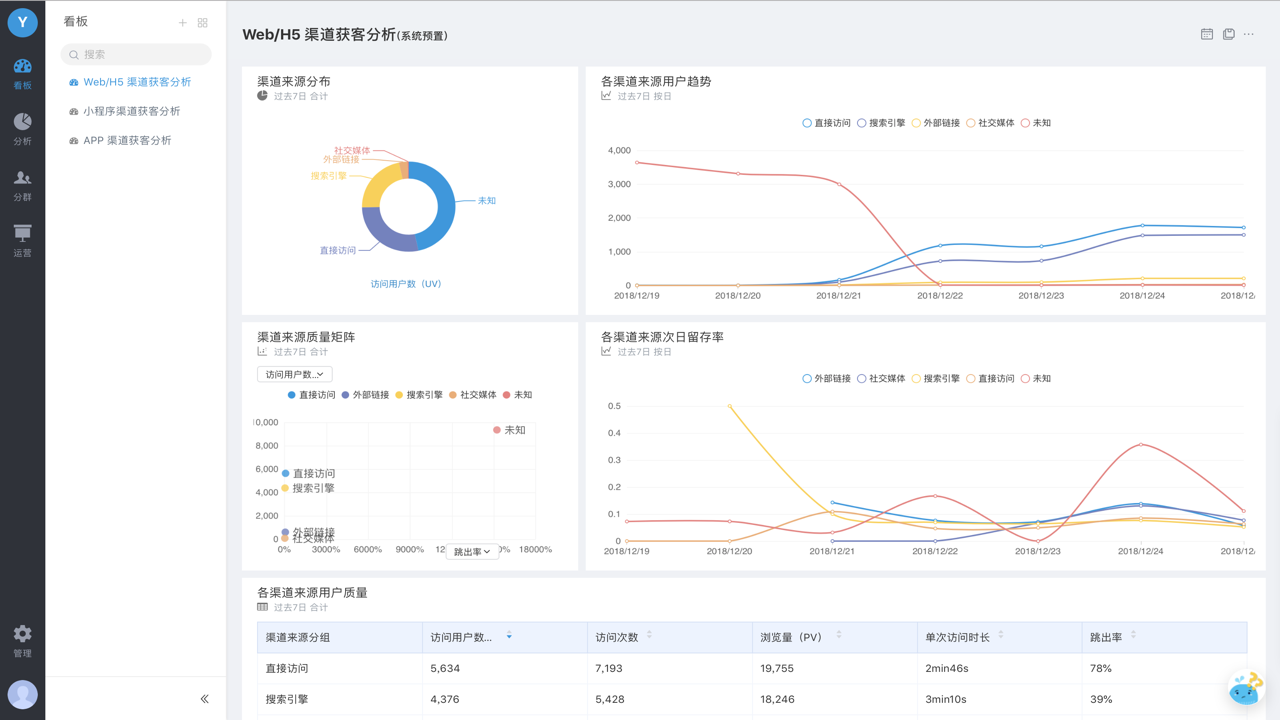Open the 跳出率 axis dropdown
This screenshot has height=720, width=1280.
[472, 551]
